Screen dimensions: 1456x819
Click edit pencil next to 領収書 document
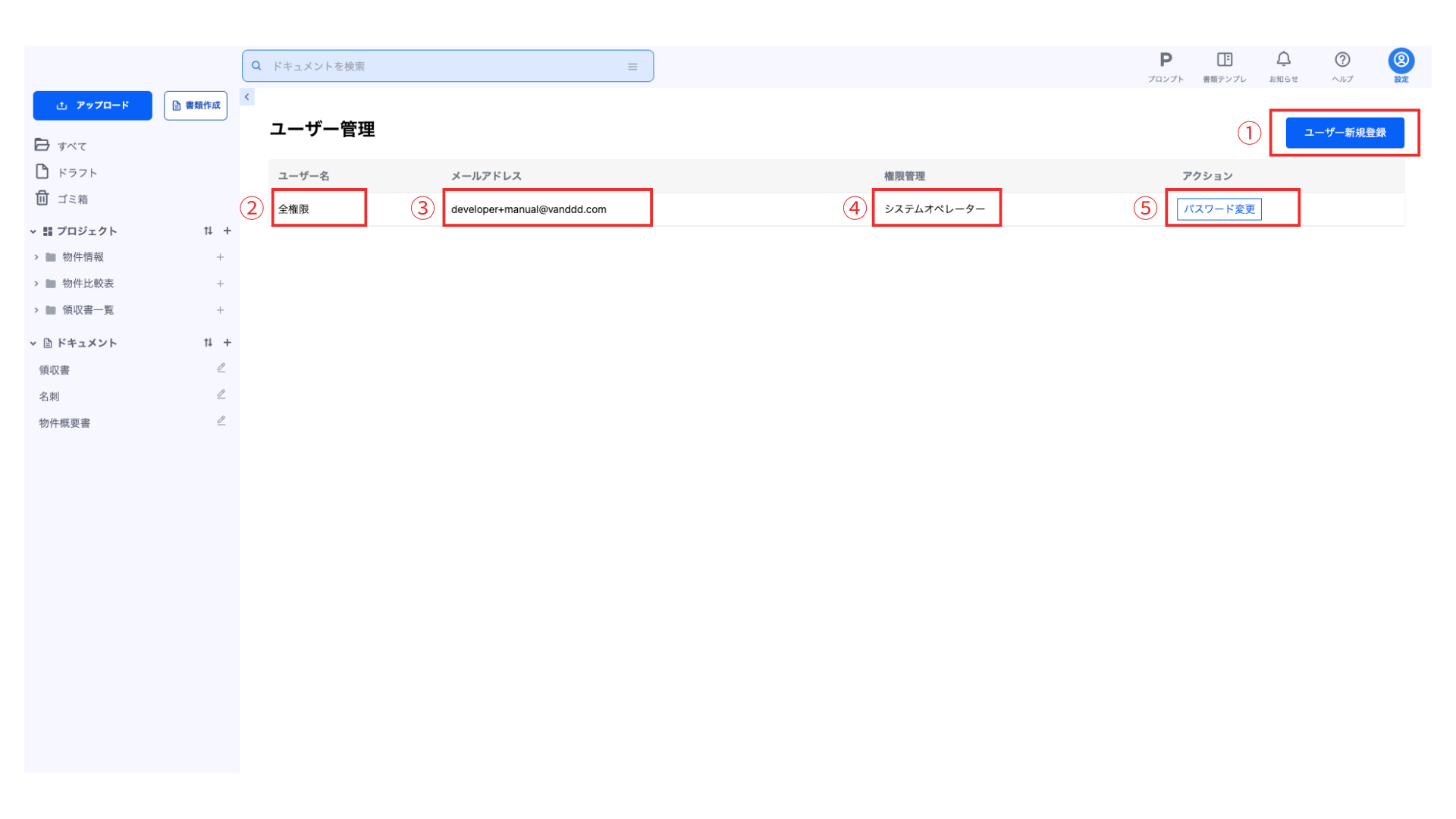[221, 369]
